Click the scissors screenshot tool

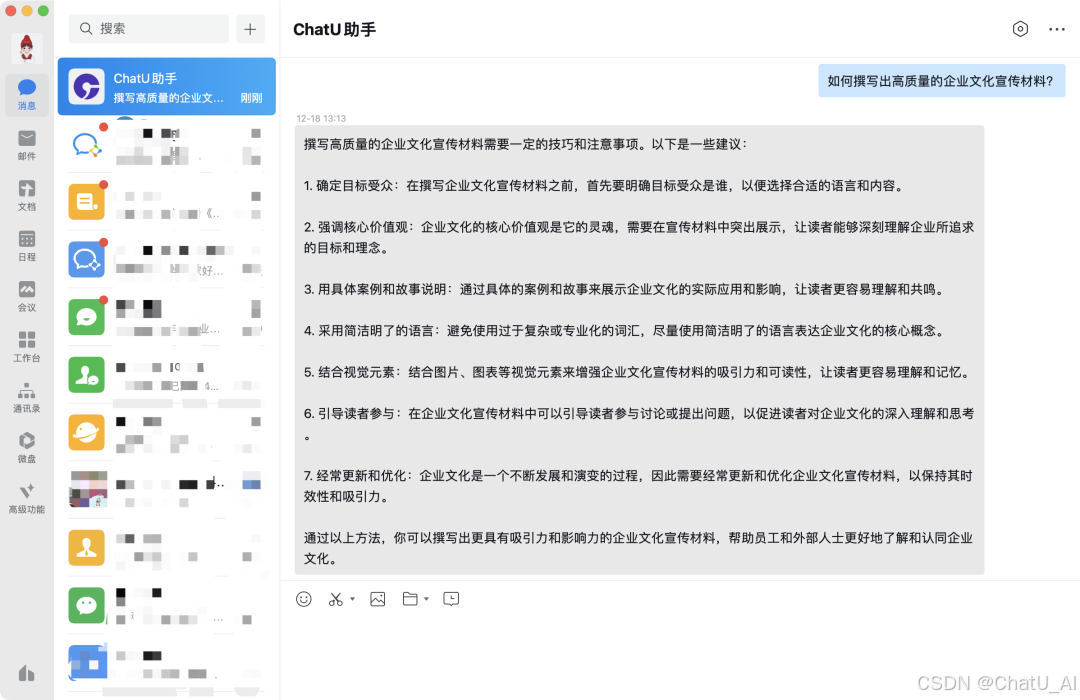pyautogui.click(x=335, y=599)
